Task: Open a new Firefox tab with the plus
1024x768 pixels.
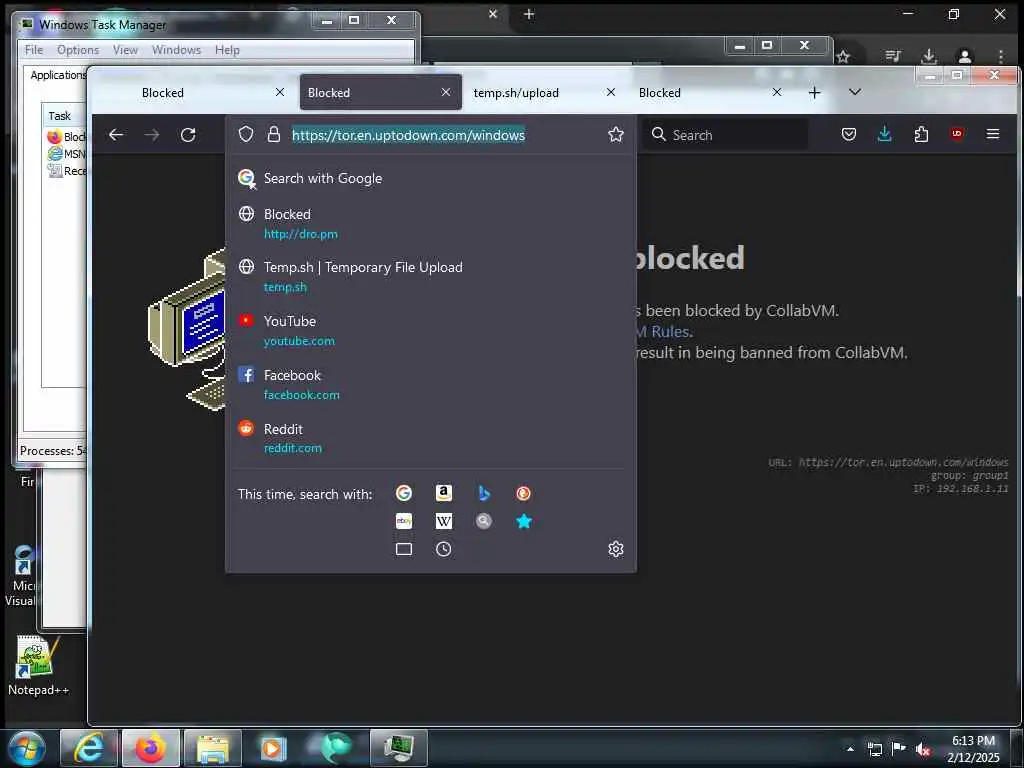Action: tap(814, 93)
